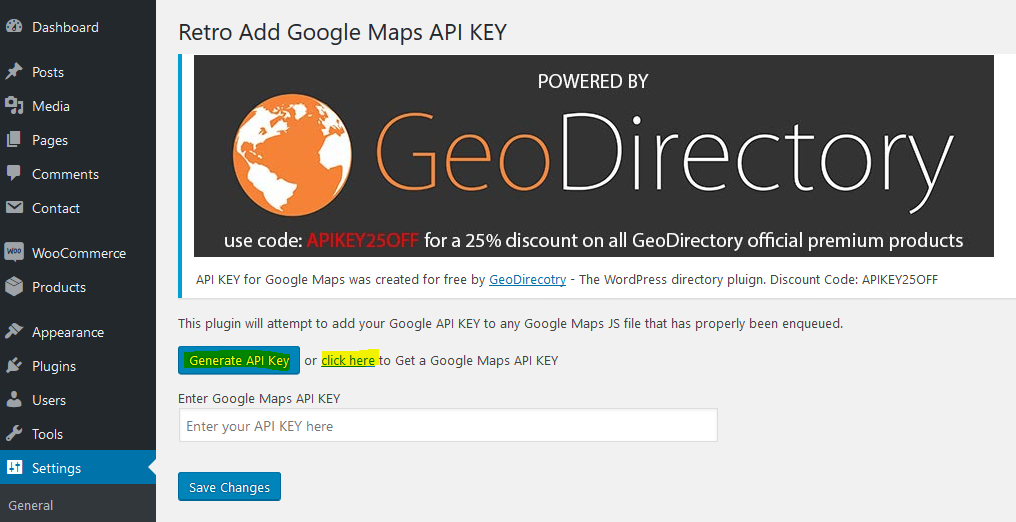
Task: Click 'Discount Code: APIKEY25OFF' text
Action: click(x=853, y=279)
